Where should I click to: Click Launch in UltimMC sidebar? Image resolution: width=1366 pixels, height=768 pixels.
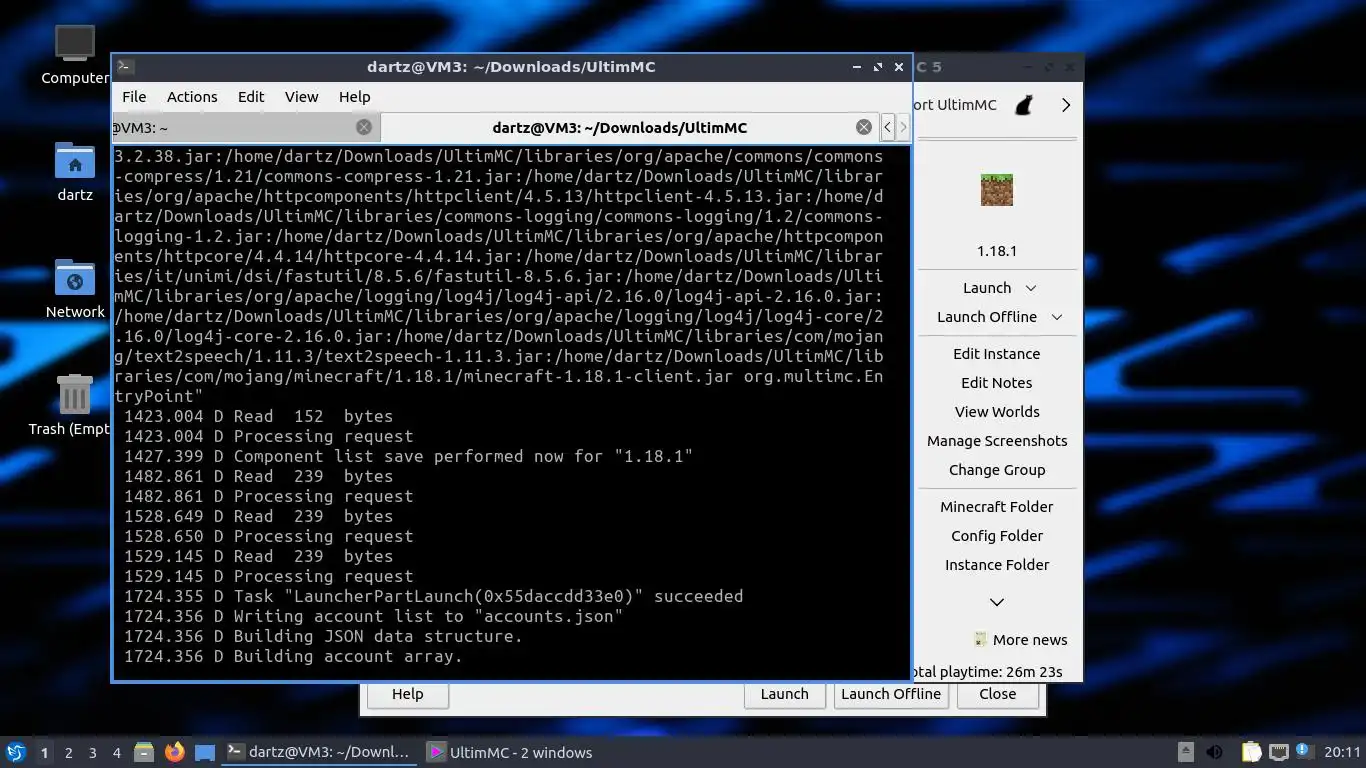[987, 288]
